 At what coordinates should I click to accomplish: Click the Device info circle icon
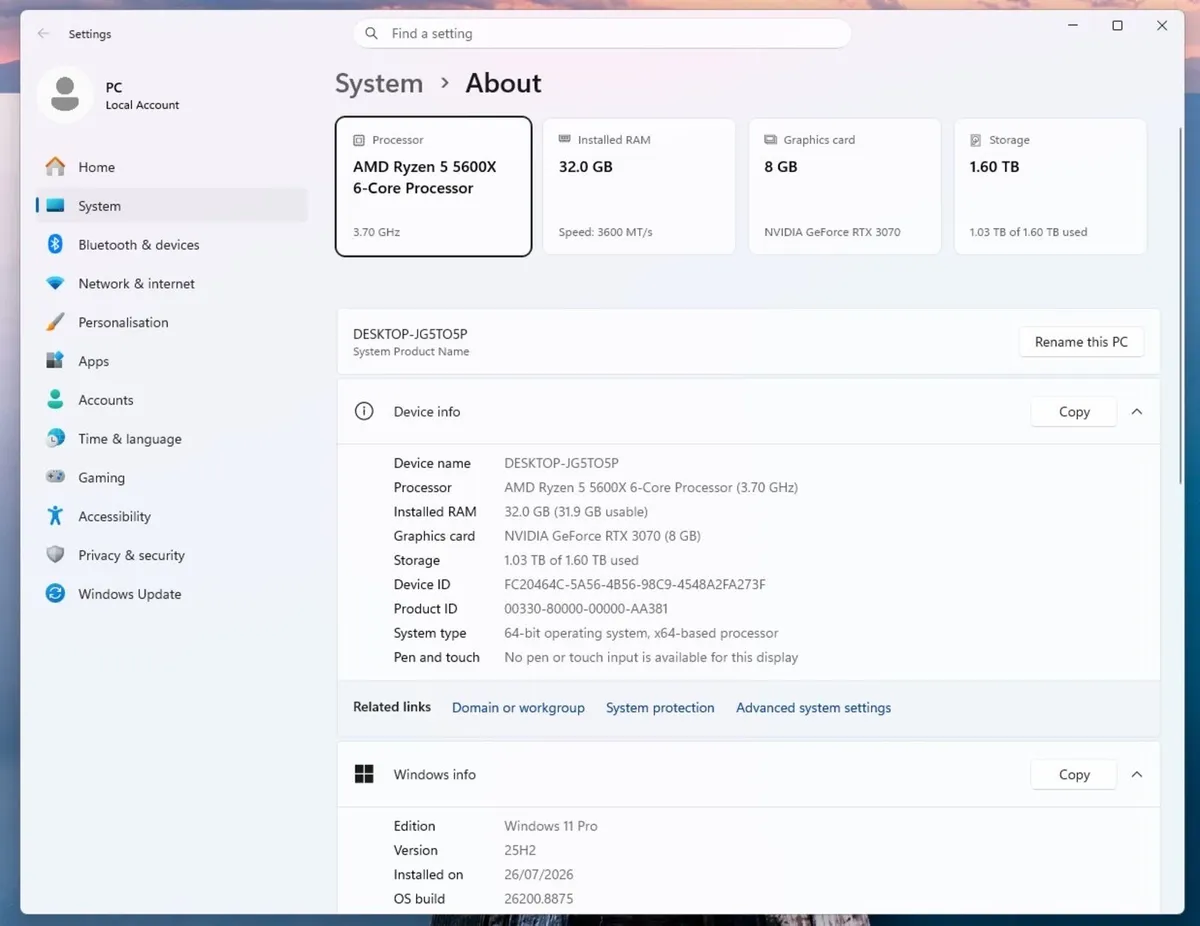pyautogui.click(x=364, y=411)
